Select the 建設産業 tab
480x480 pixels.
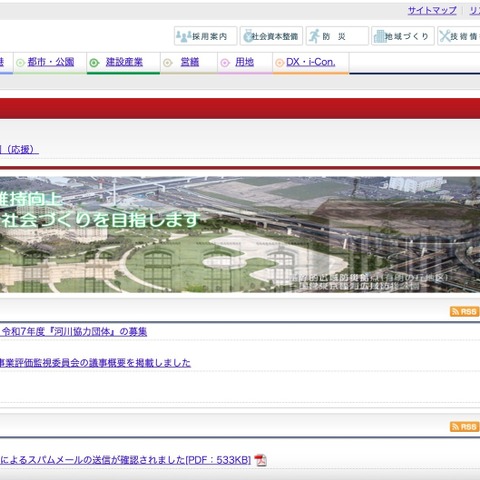124,62
